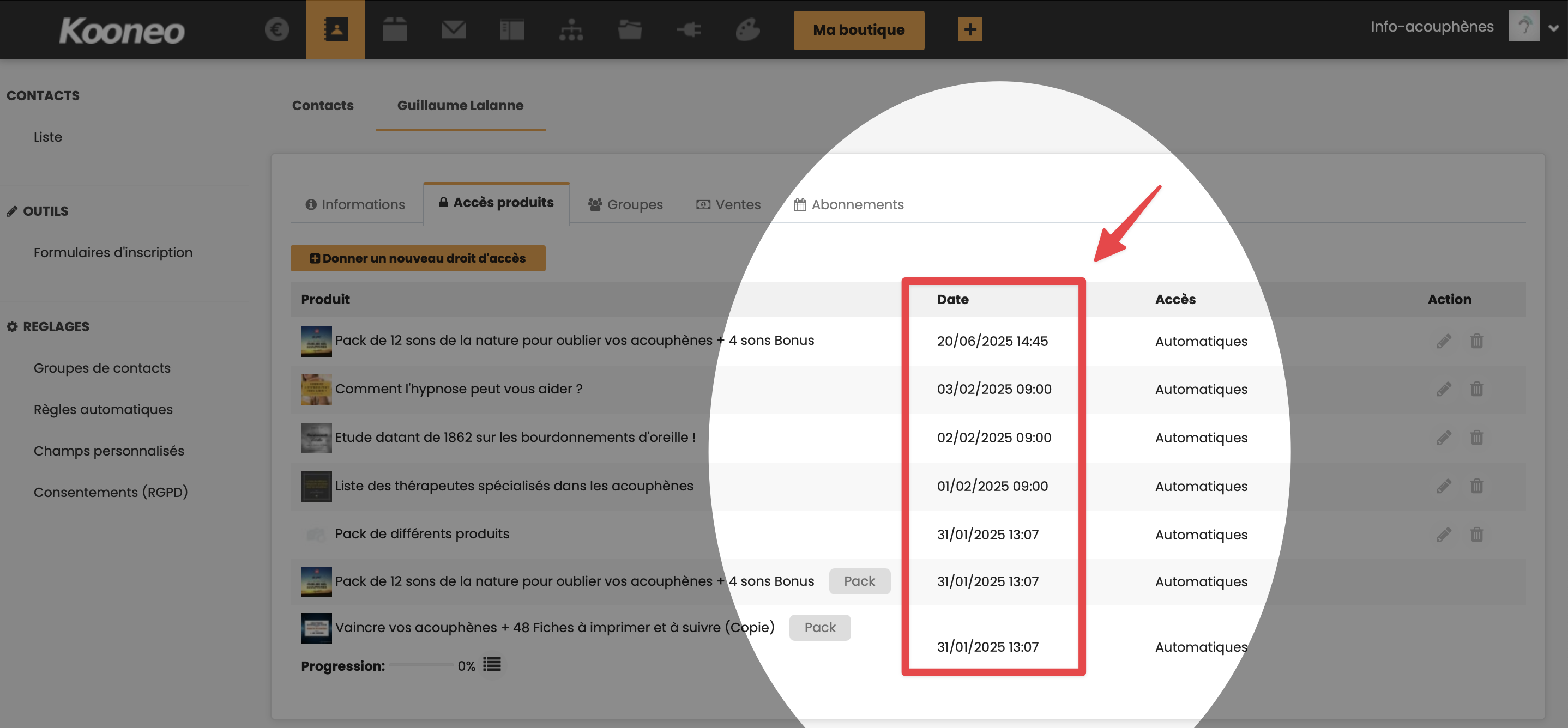Open the palette design icon
Viewport: 1568px width, 728px height.
tap(747, 29)
